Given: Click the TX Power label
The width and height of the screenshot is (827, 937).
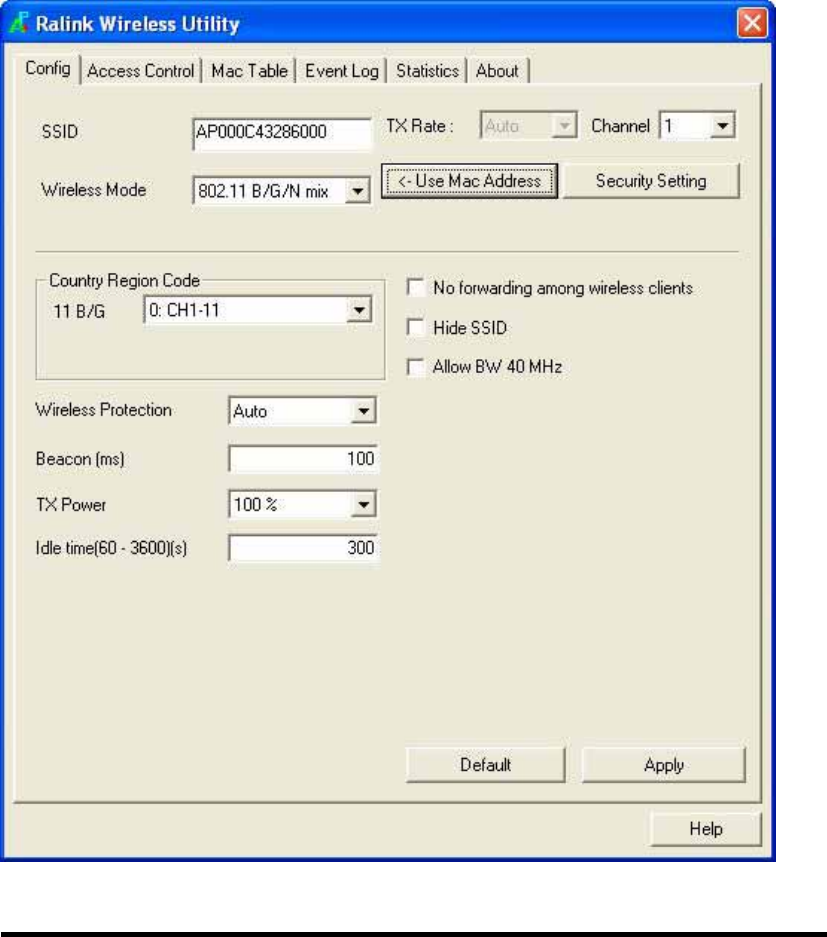Looking at the screenshot, I should click(x=71, y=505).
